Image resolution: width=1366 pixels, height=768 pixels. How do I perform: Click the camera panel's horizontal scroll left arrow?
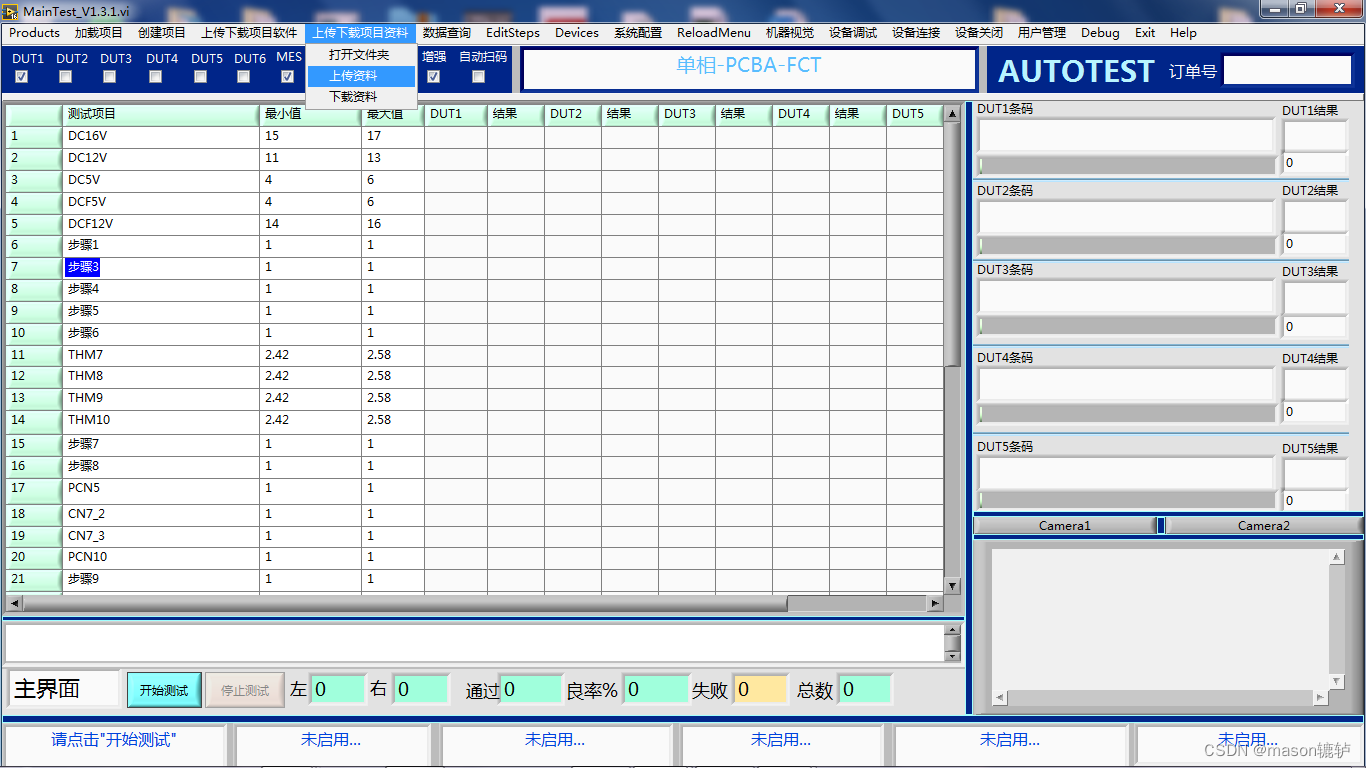[999, 697]
